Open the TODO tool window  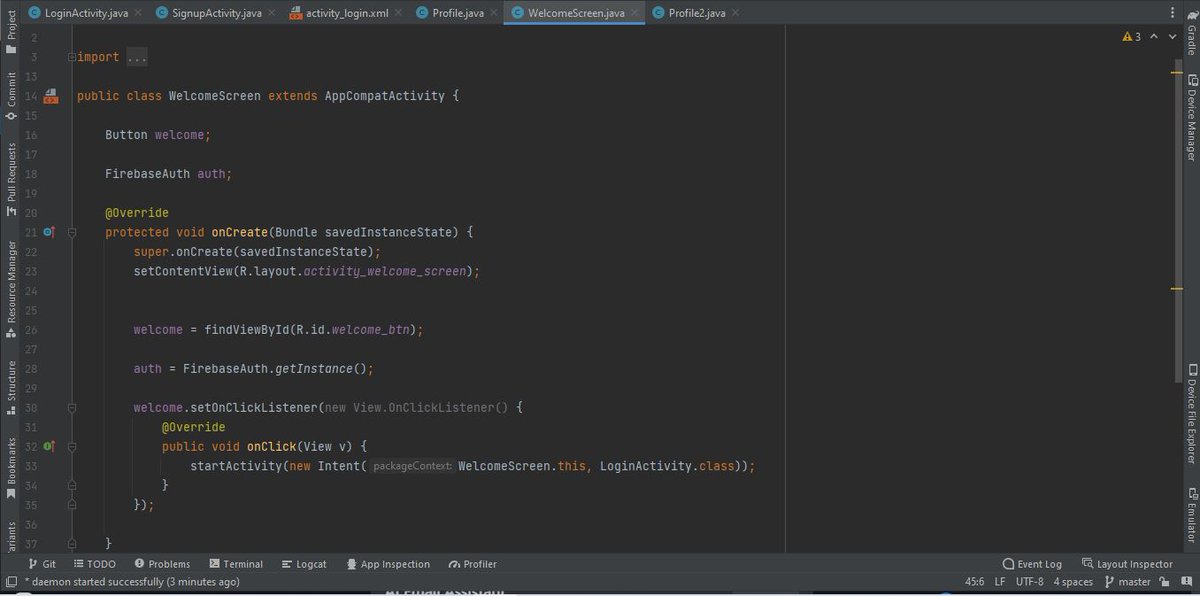tap(94, 564)
